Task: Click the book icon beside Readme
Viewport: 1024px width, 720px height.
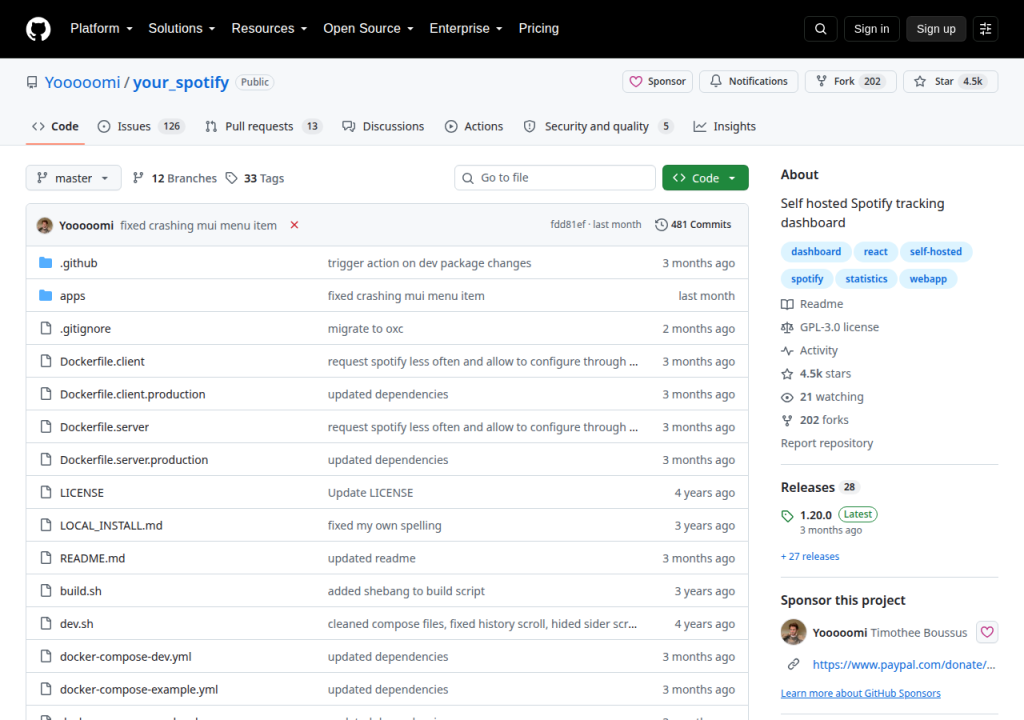Action: pyautogui.click(x=787, y=304)
